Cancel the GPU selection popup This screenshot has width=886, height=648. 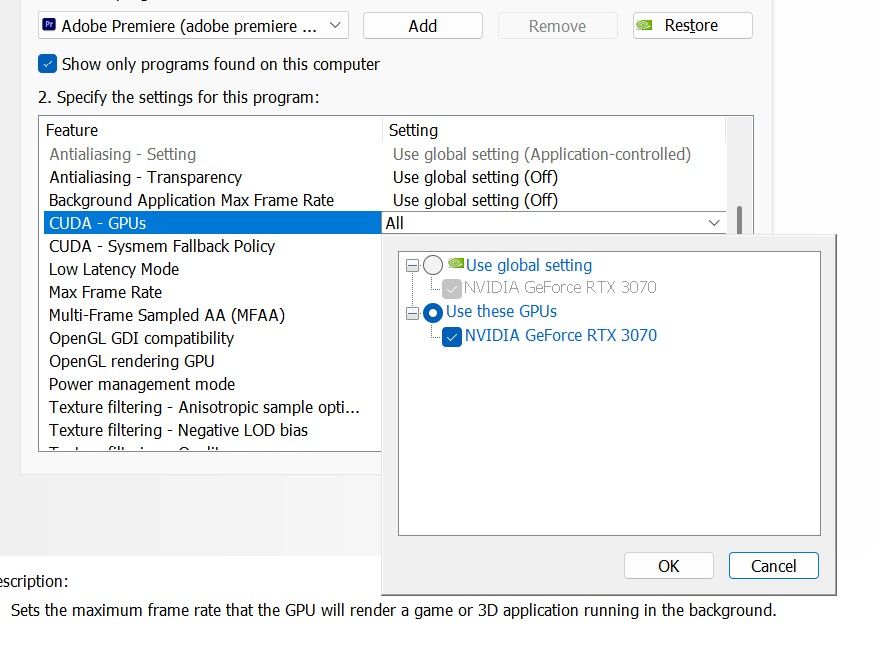point(773,566)
